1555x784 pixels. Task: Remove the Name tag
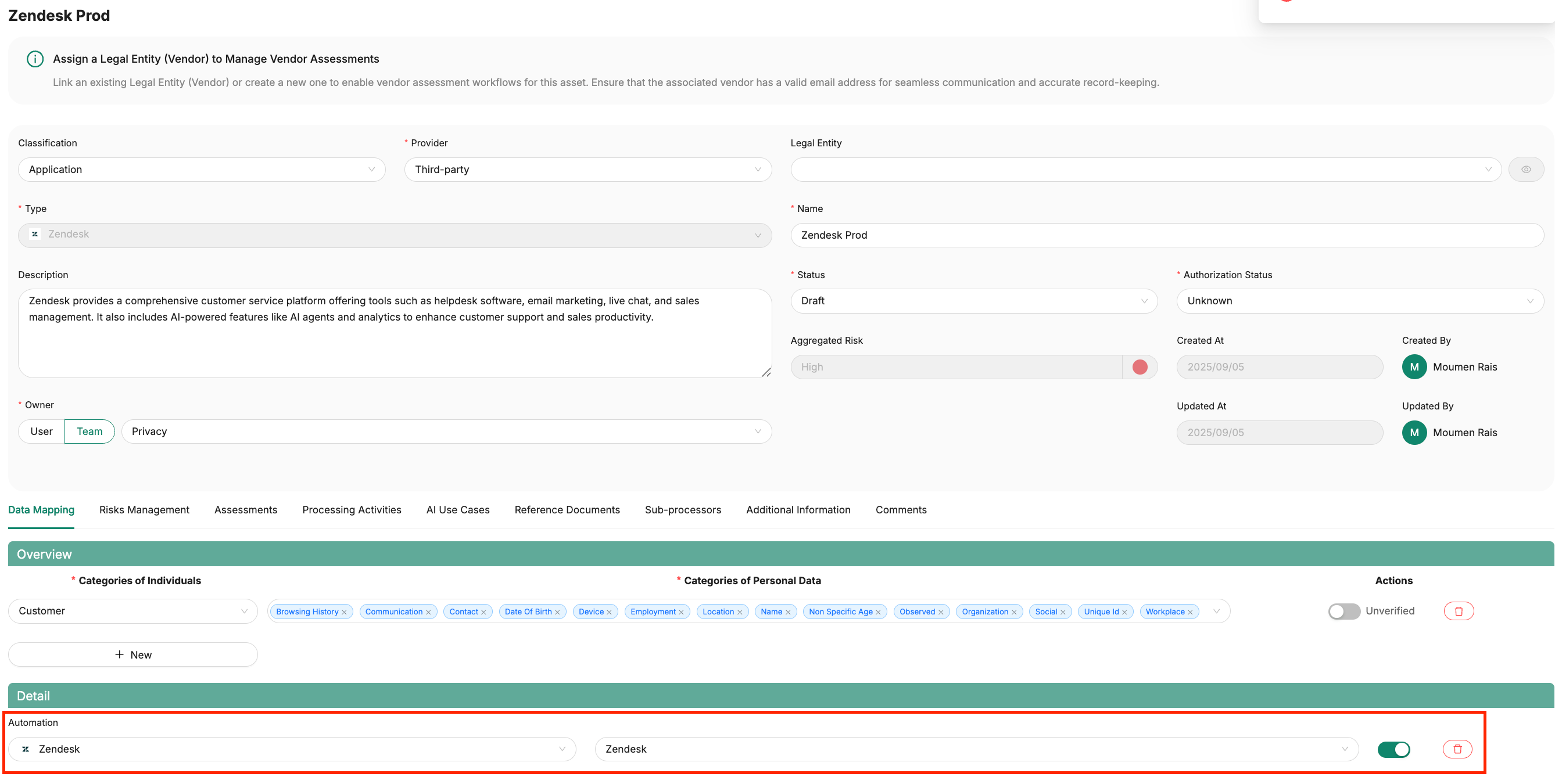788,612
